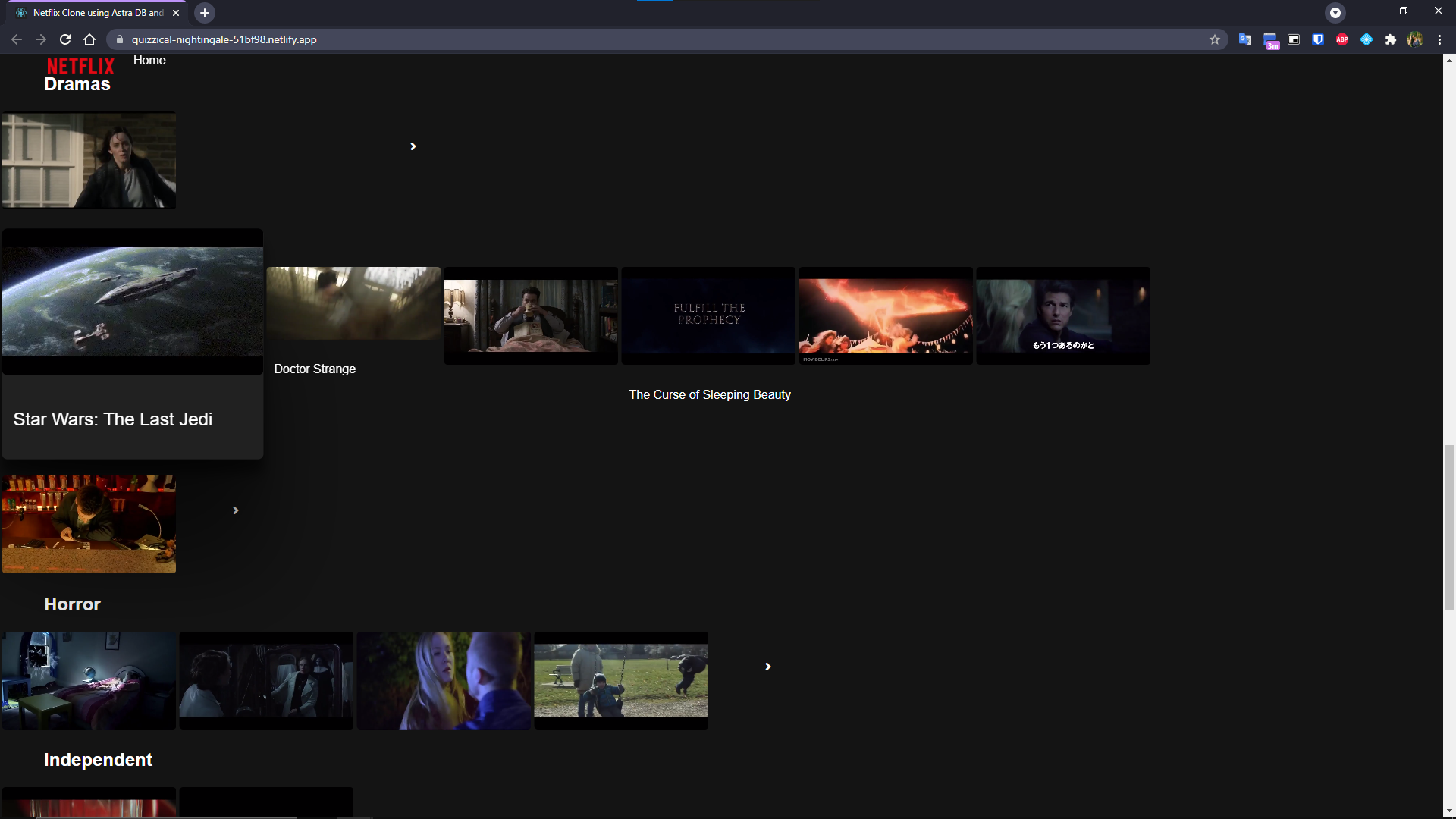Click the address bar URL
The height and width of the screenshot is (819, 1456).
224,39
